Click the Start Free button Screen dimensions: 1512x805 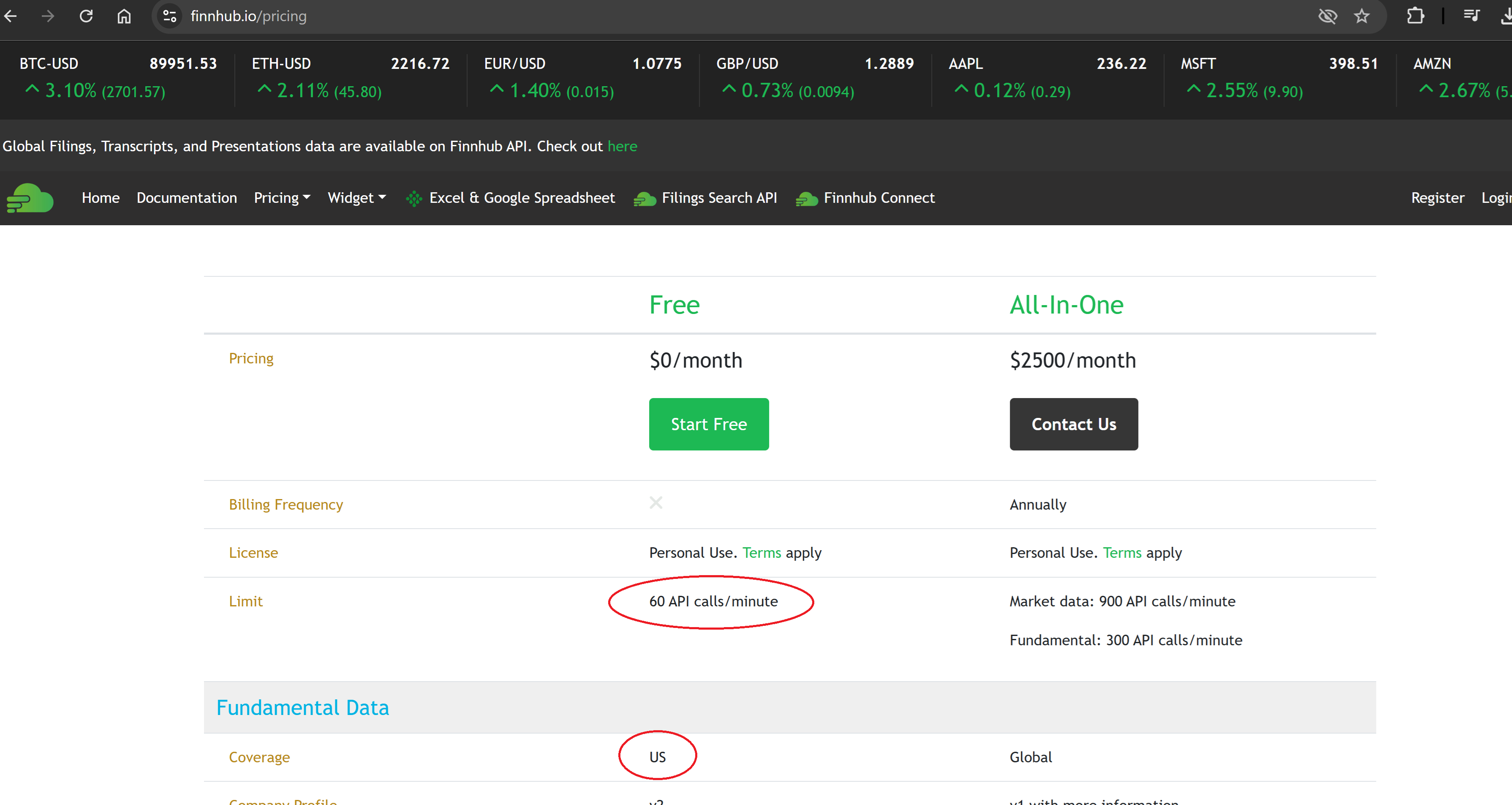[708, 424]
